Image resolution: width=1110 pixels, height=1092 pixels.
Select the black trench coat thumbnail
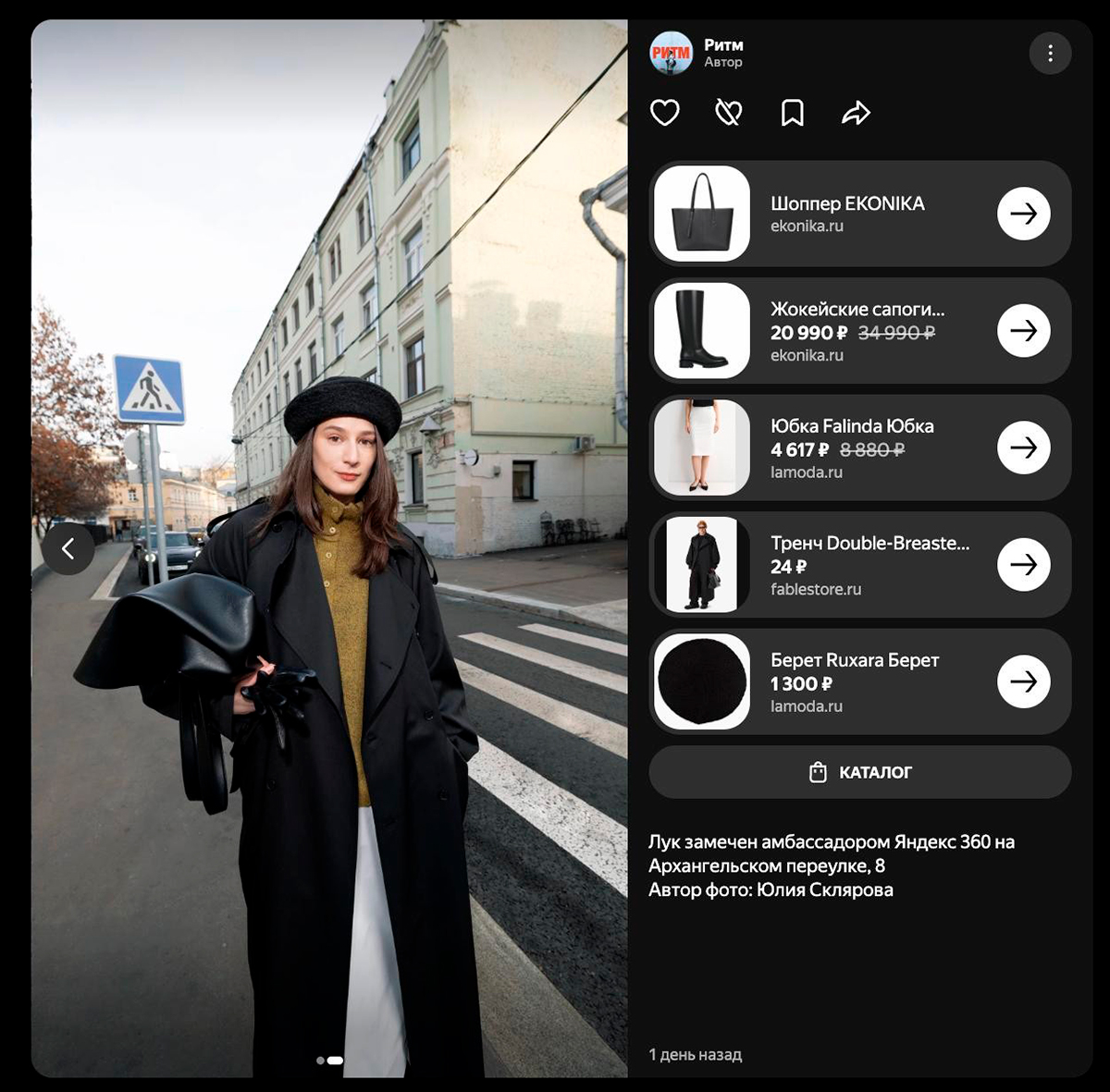click(702, 565)
